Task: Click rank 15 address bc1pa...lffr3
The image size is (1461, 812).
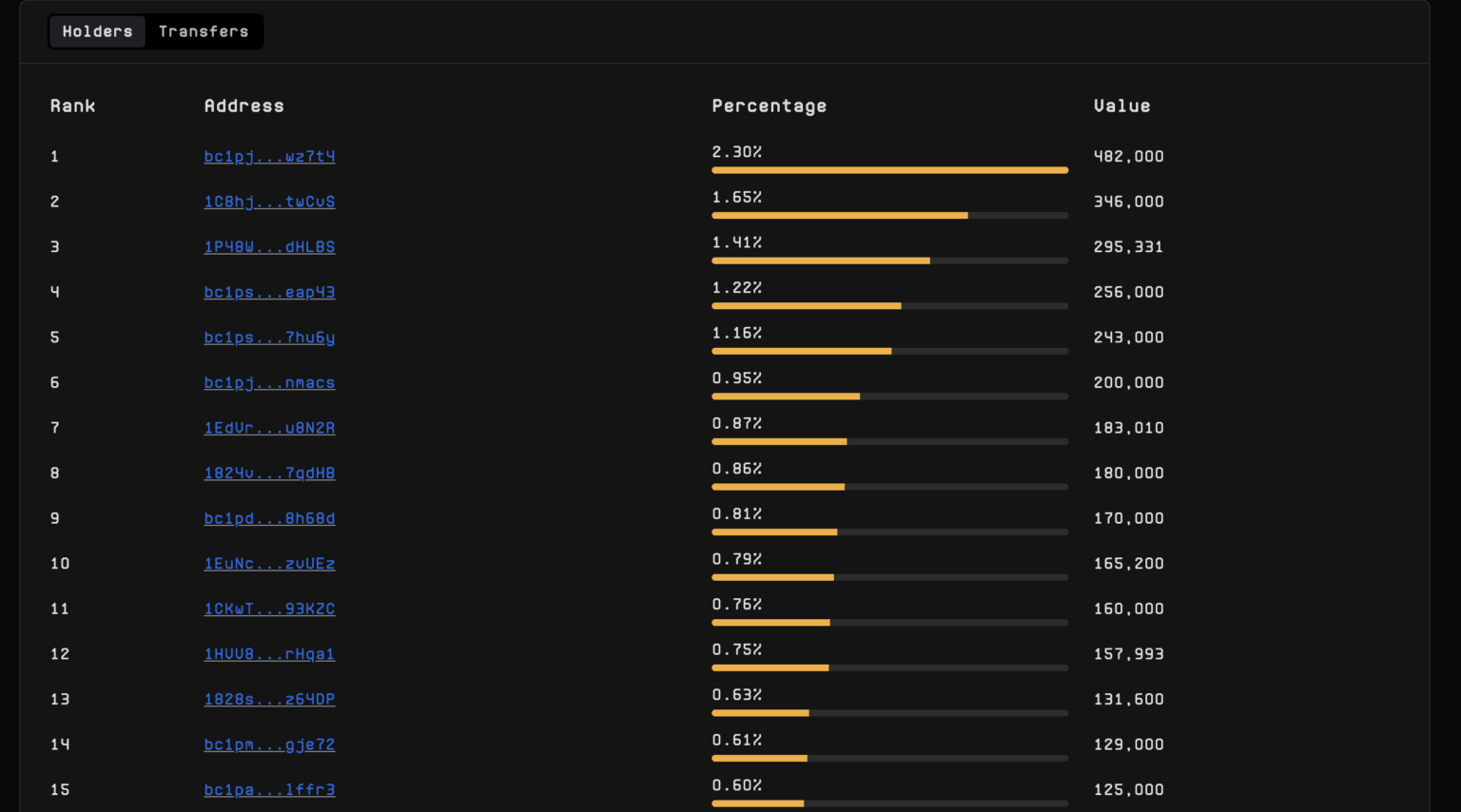Action: pos(269,789)
